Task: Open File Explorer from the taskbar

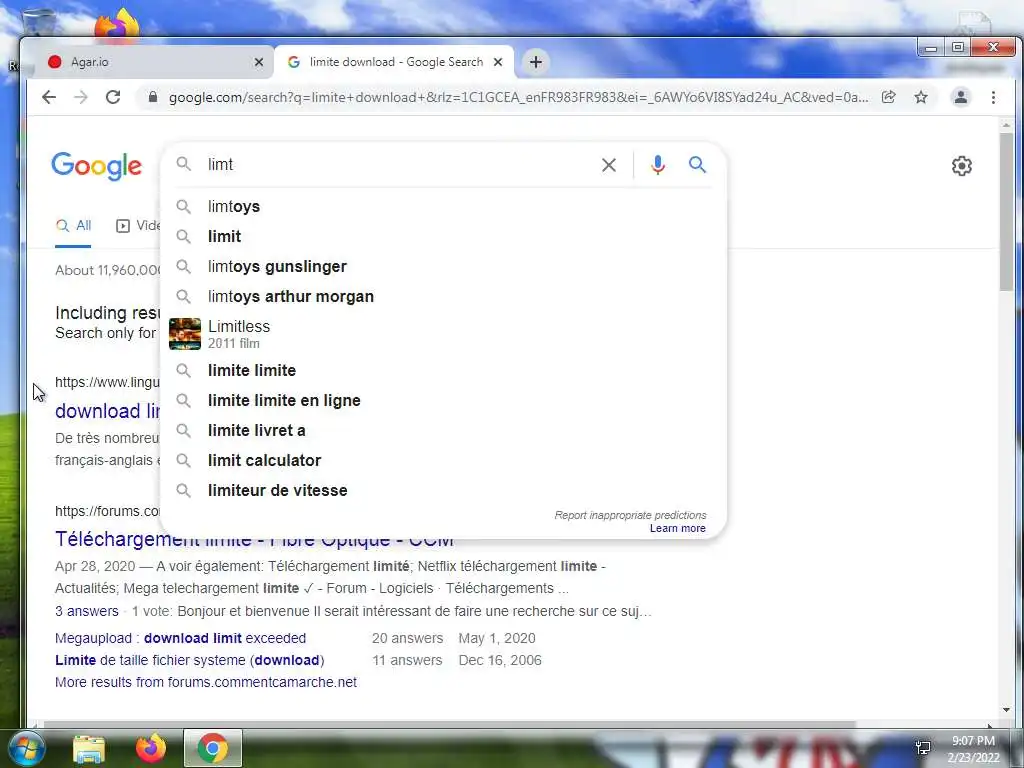Action: pyautogui.click(x=89, y=748)
